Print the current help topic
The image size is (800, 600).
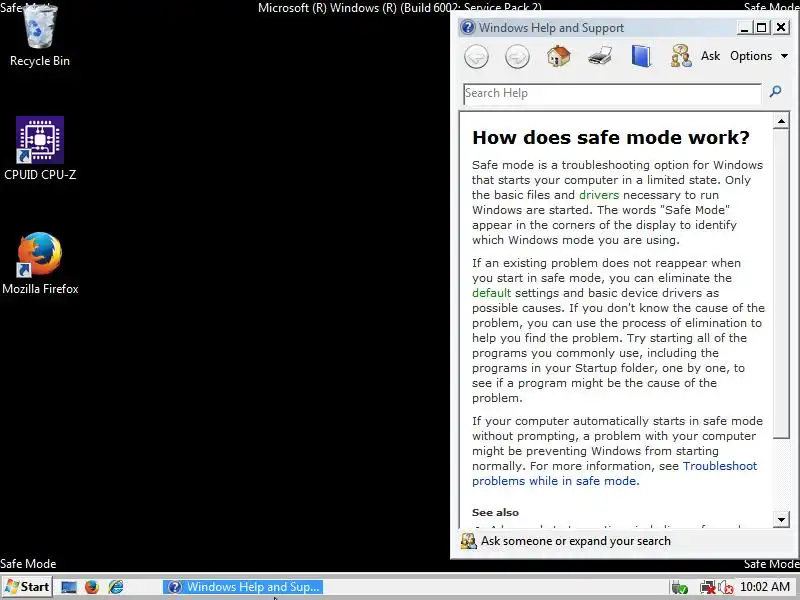[600, 56]
